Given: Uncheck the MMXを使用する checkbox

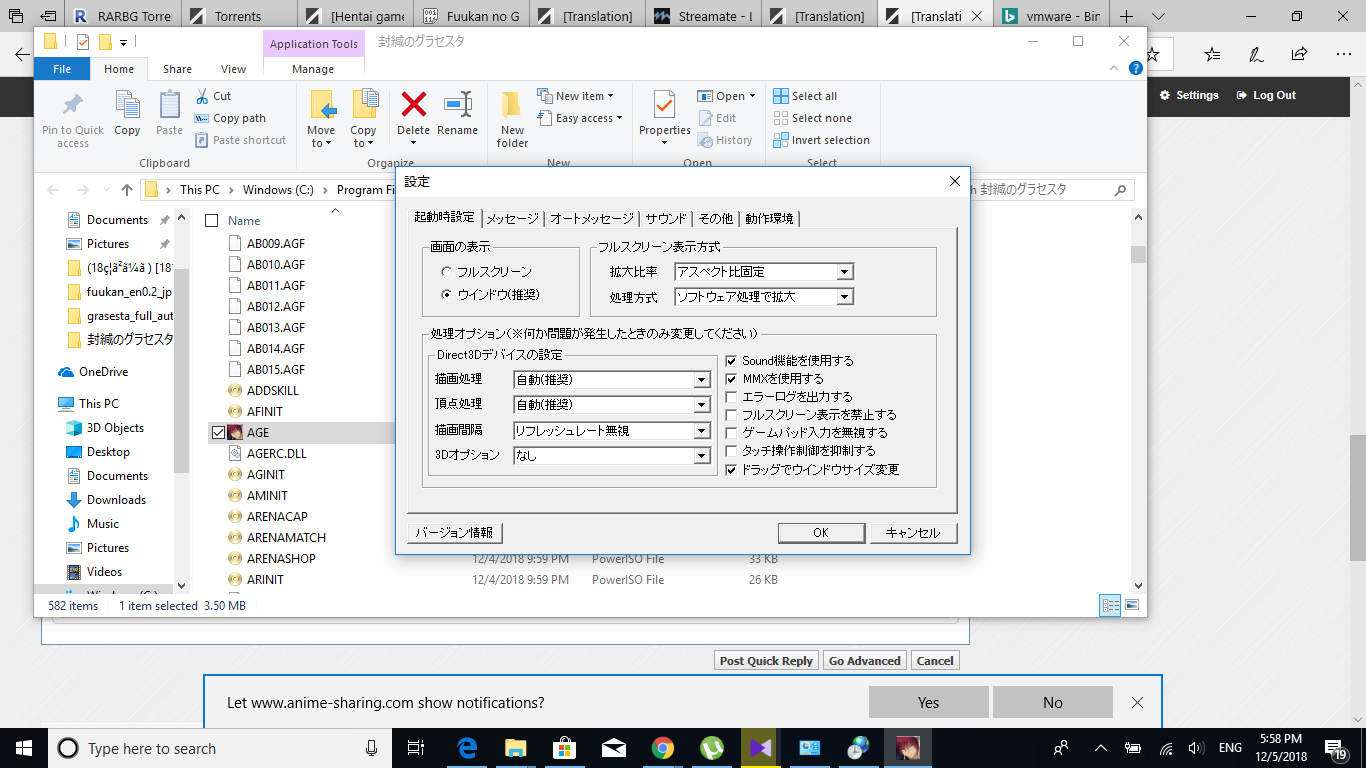Looking at the screenshot, I should (x=732, y=379).
